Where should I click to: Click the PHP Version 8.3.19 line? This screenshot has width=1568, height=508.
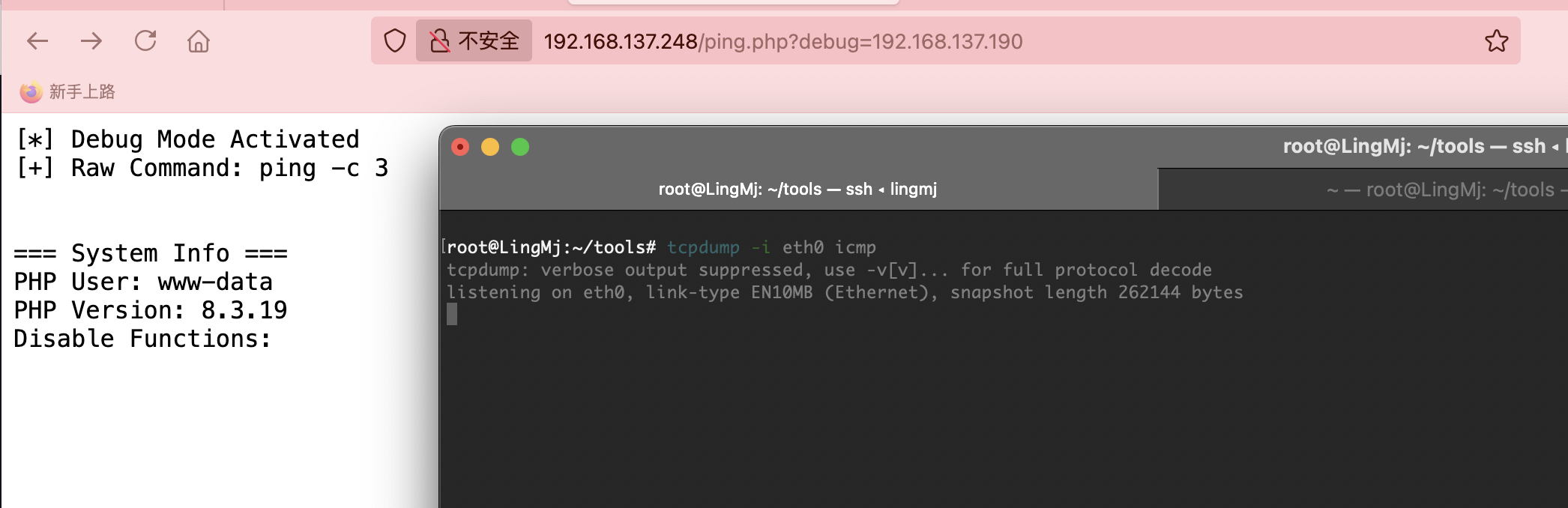tap(151, 309)
